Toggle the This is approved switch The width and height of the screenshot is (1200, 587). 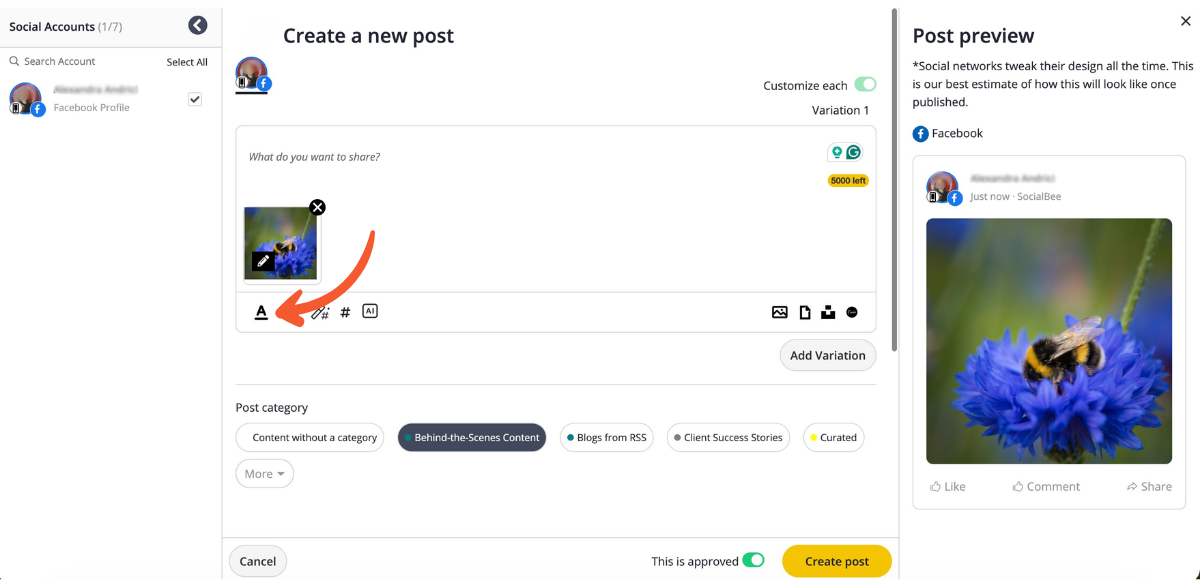(x=753, y=561)
